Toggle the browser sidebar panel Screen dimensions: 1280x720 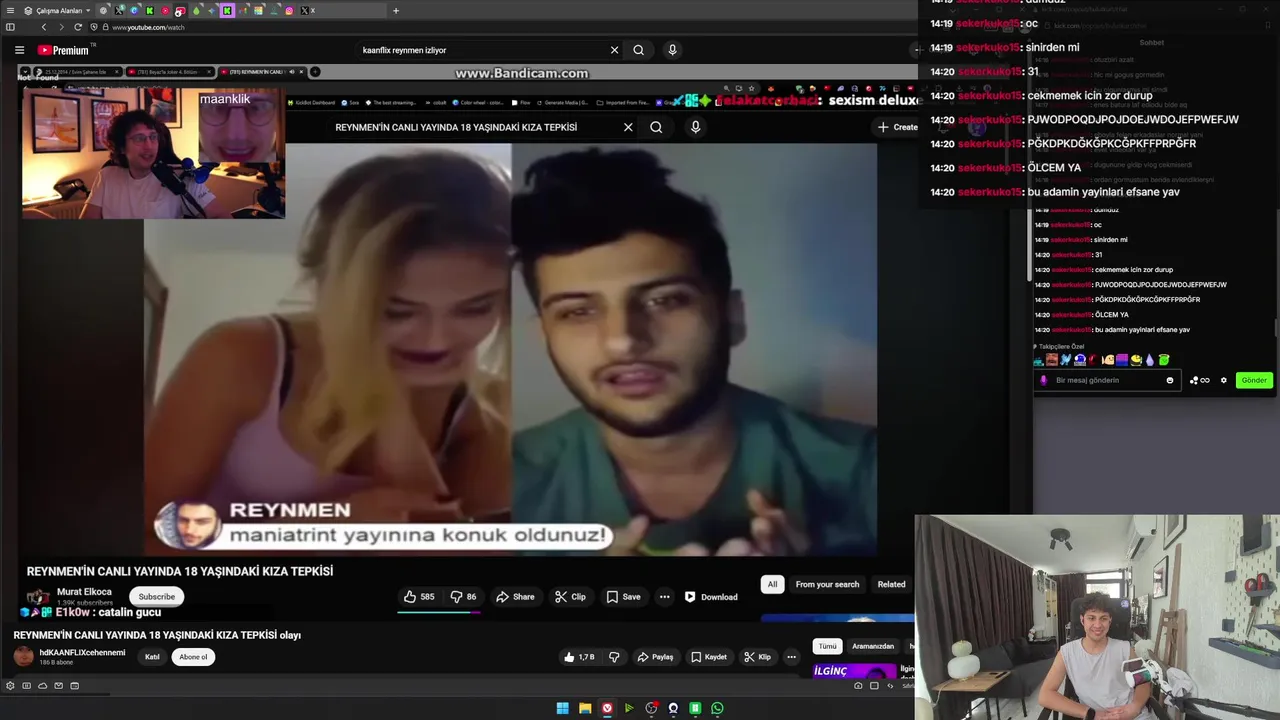pos(10,27)
